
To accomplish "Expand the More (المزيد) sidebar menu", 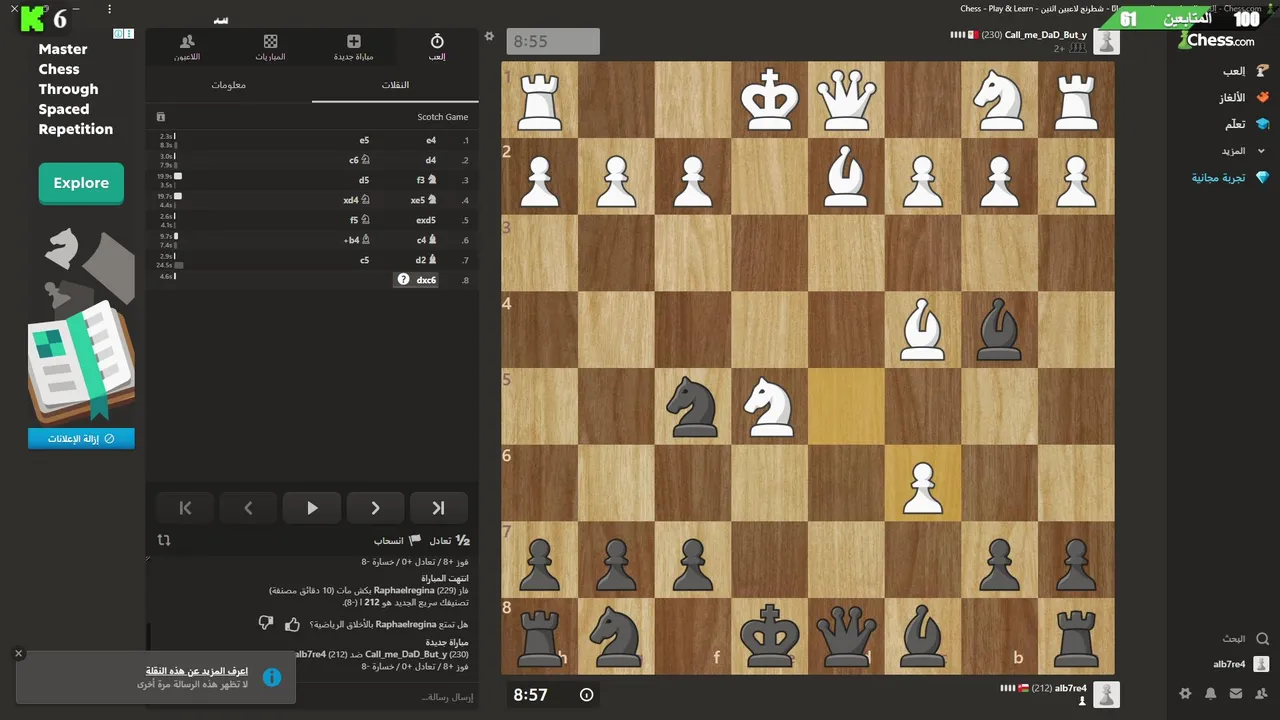I will pos(1243,151).
